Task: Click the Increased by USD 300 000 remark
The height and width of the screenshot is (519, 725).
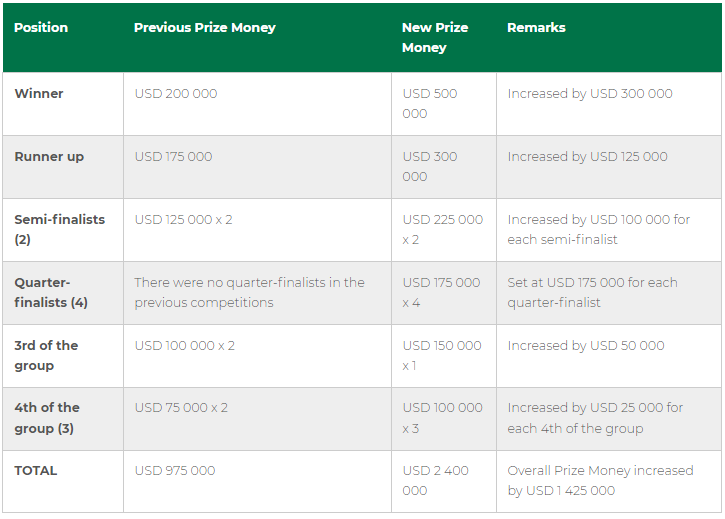Action: (x=590, y=93)
